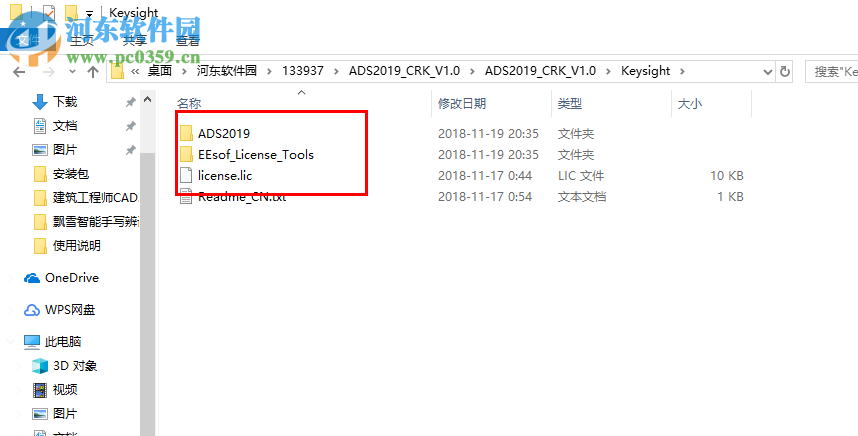Select 此电脑 in the navigation pane
This screenshot has width=858, height=436.
(63, 342)
